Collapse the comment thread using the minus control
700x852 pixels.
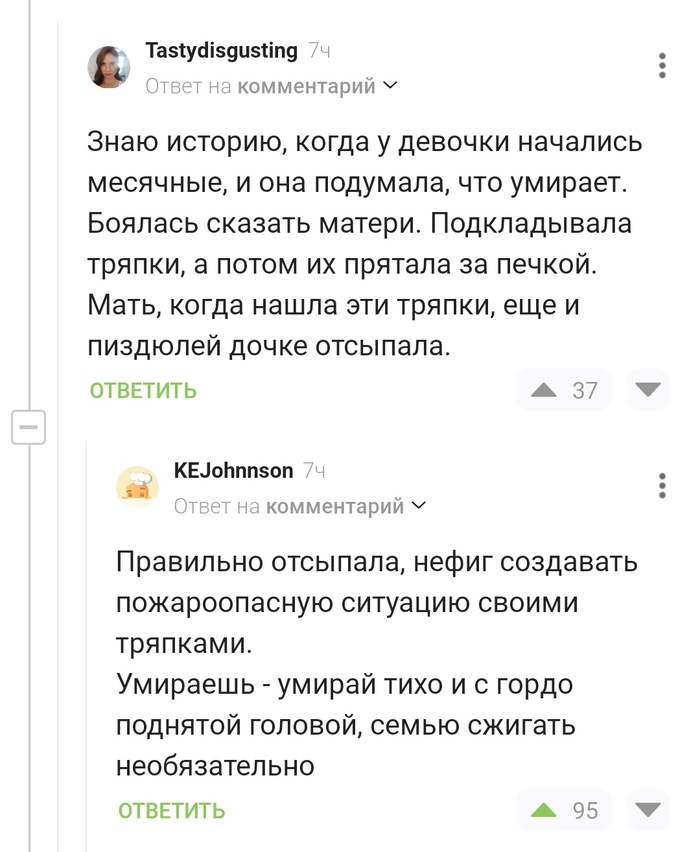[x=27, y=425]
